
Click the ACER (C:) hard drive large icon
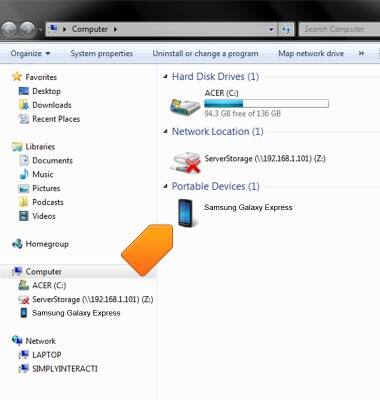click(185, 107)
